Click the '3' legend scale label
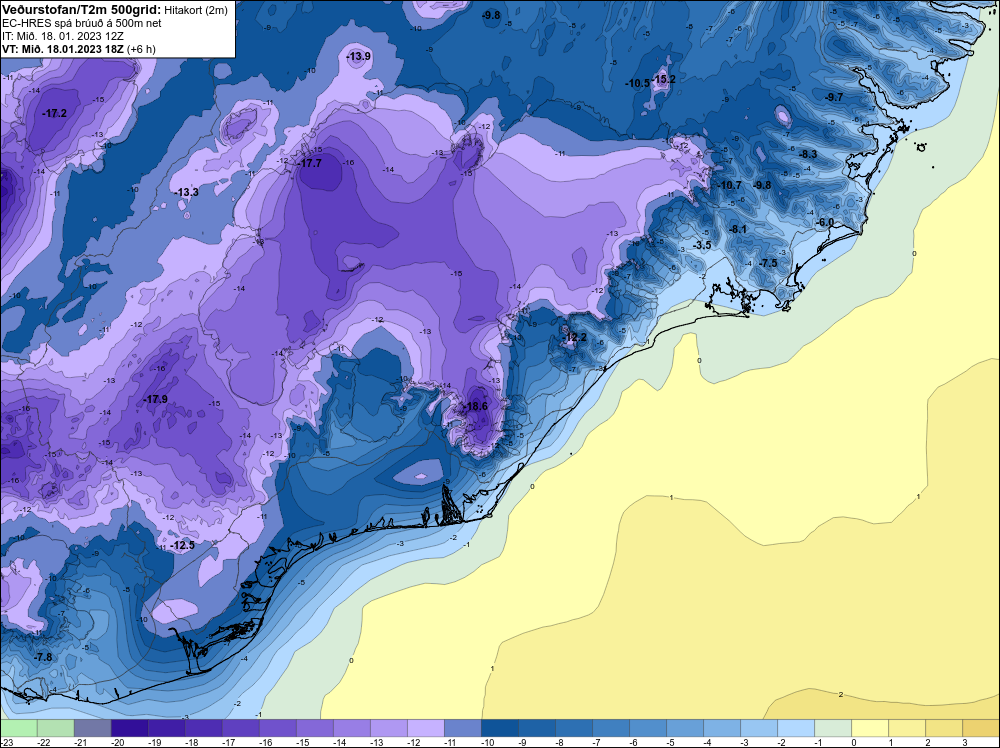Image resolution: width=1000 pixels, height=748 pixels. point(965,742)
